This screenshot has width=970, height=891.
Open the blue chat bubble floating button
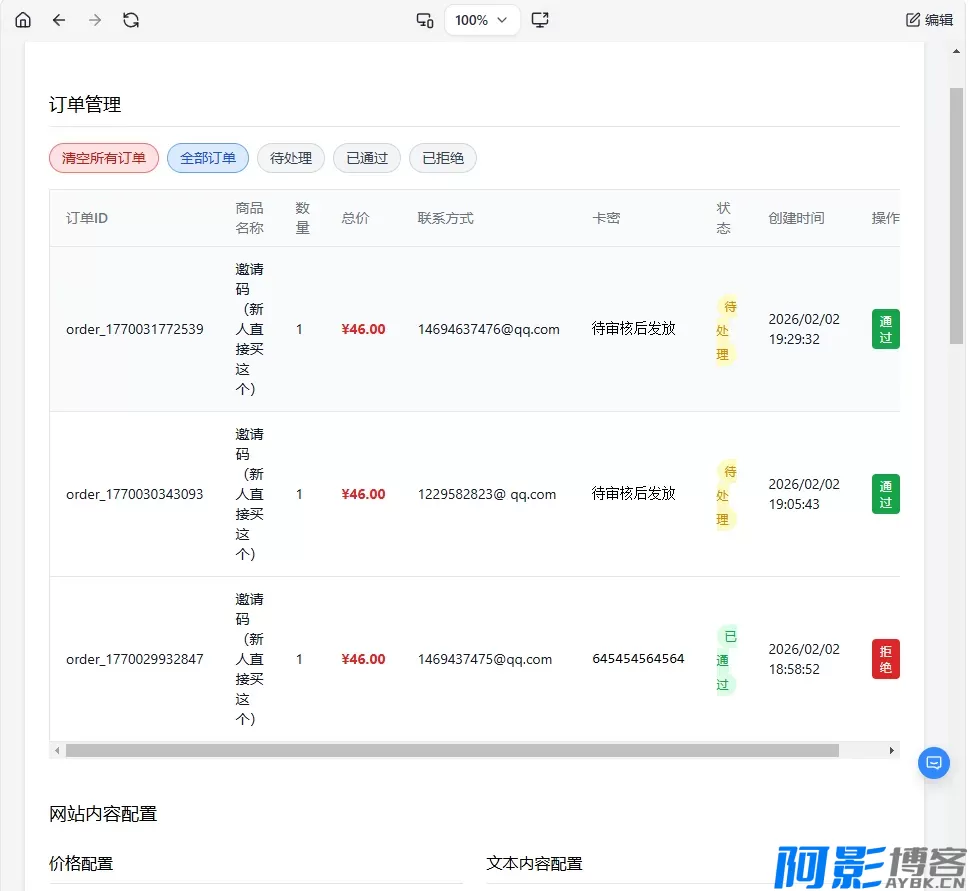click(933, 763)
